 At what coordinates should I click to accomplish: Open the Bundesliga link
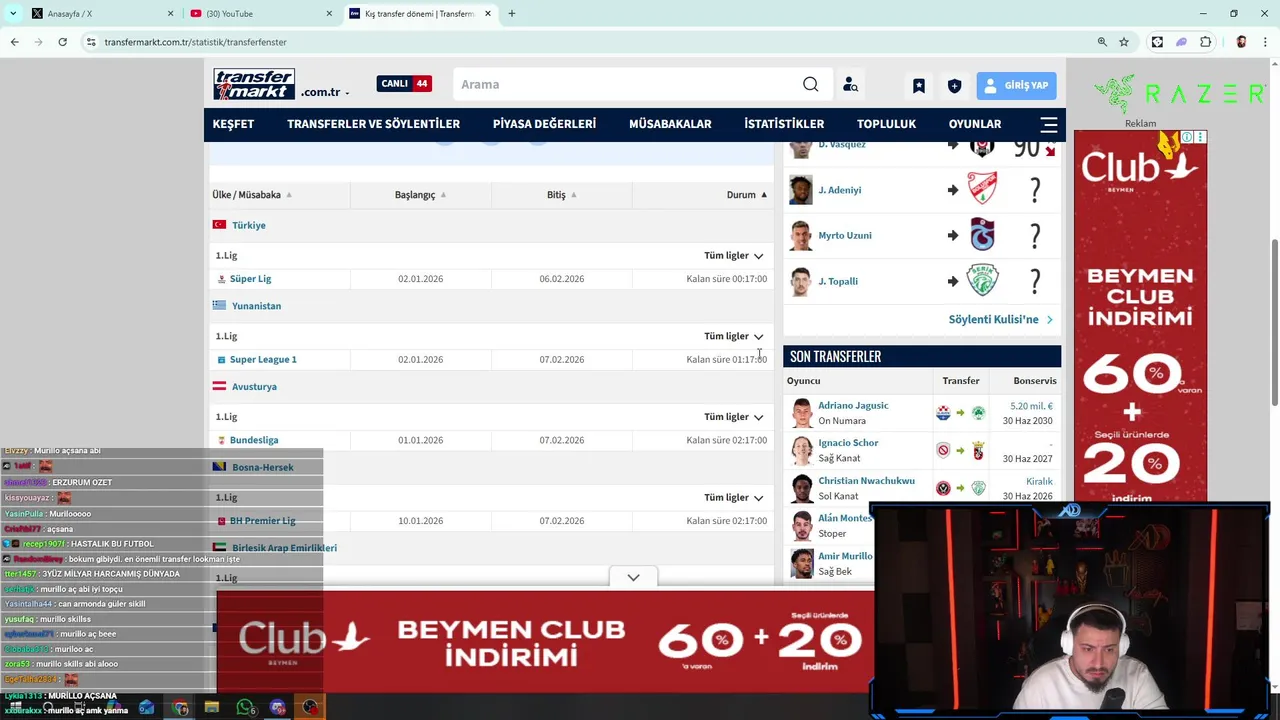click(x=254, y=440)
